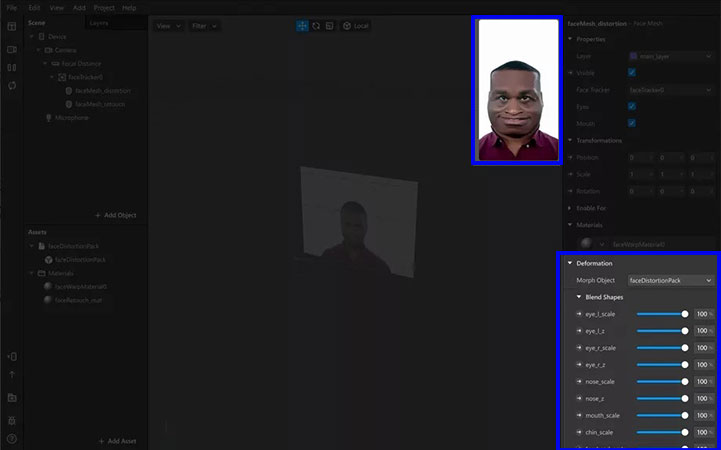Expand the Enable For section
Screen dimensions: 721x450
click(570, 208)
